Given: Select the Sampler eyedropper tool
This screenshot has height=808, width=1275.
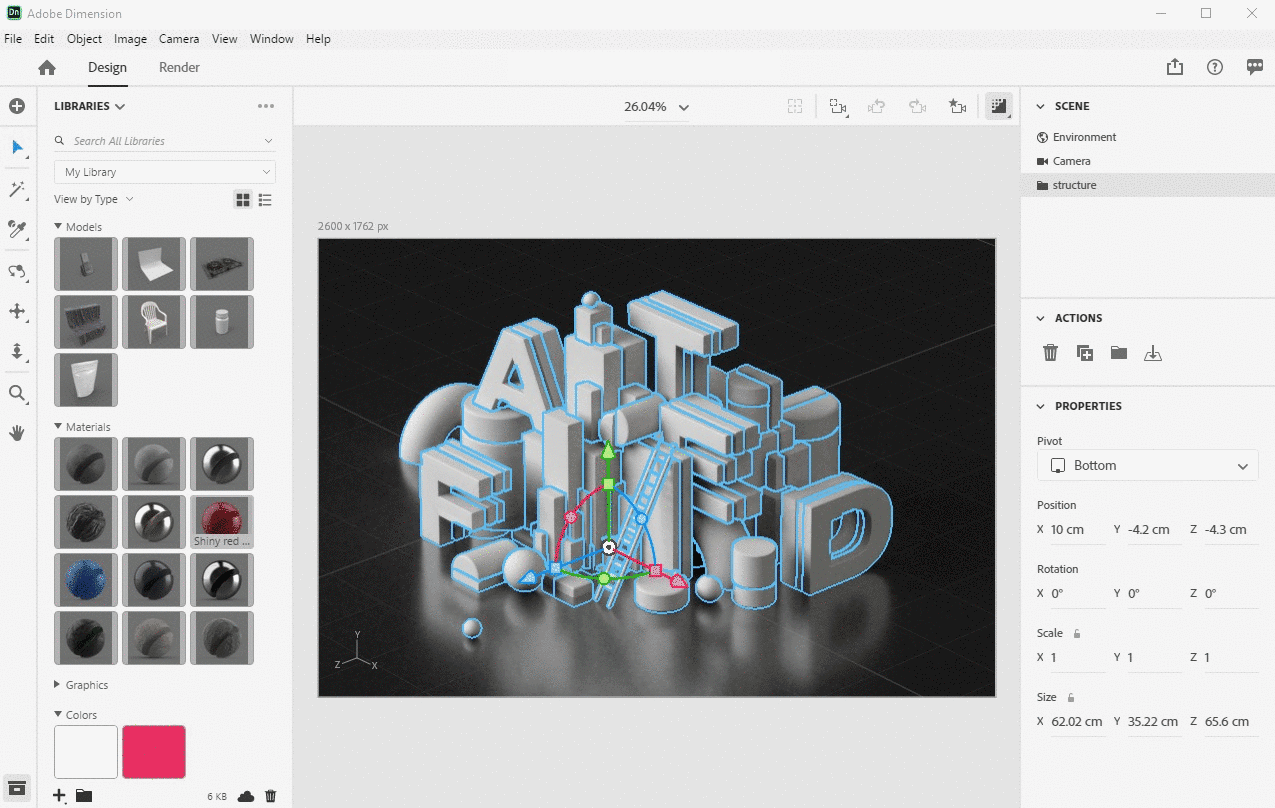Looking at the screenshot, I should (x=17, y=230).
